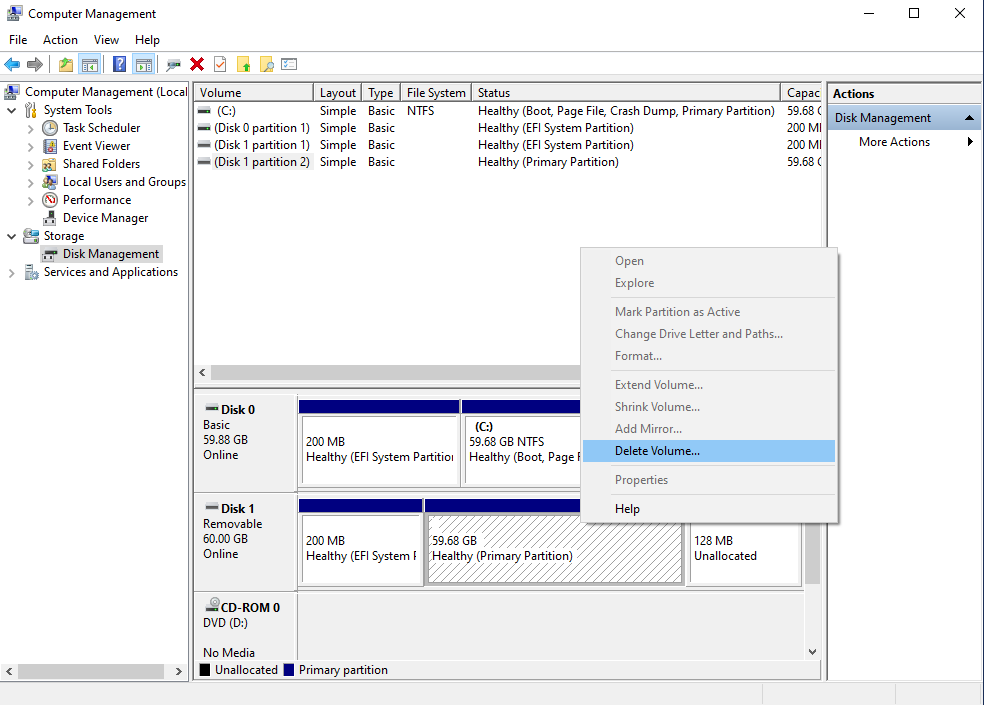This screenshot has height=705, width=984.
Task: Expand More Actions submenu arrow
Action: pos(969,142)
